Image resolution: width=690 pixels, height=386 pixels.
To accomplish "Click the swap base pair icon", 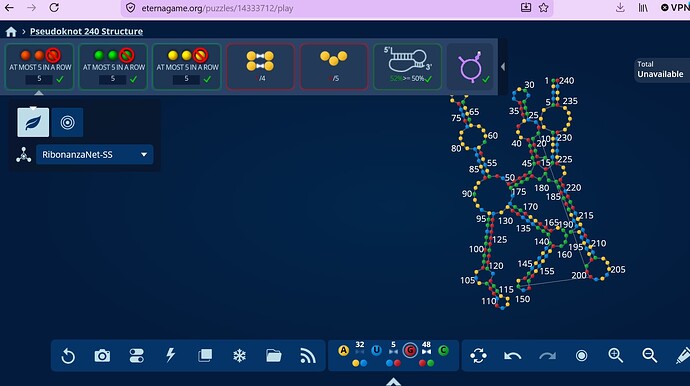I will [478, 356].
